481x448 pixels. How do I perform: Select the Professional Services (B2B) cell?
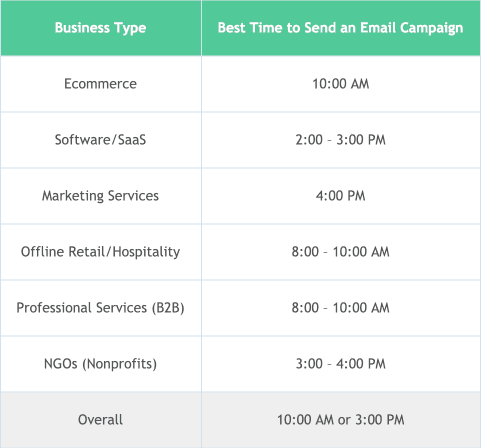tap(101, 308)
